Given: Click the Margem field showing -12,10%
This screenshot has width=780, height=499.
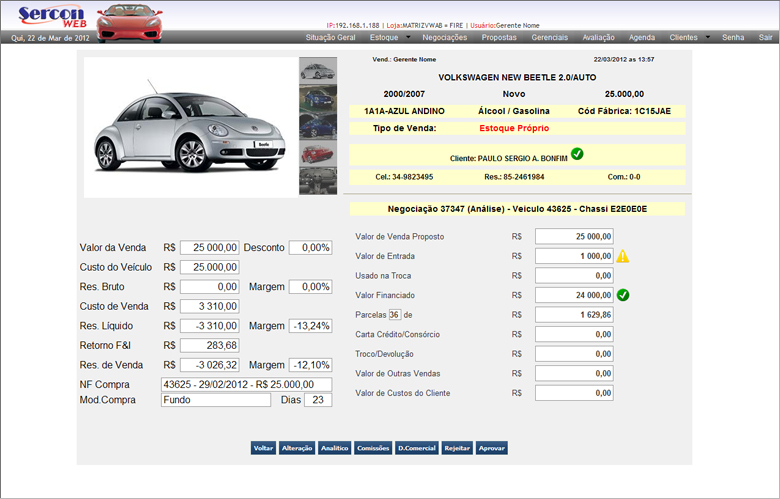Looking at the screenshot, I should coord(310,365).
